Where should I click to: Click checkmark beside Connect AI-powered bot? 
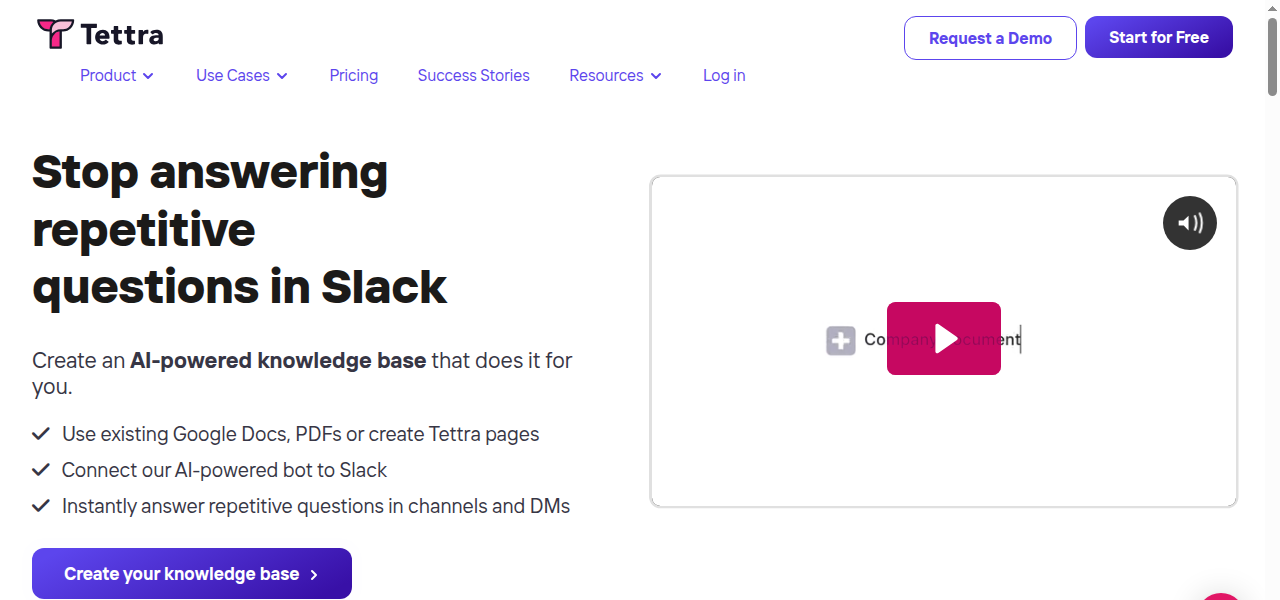coord(41,470)
